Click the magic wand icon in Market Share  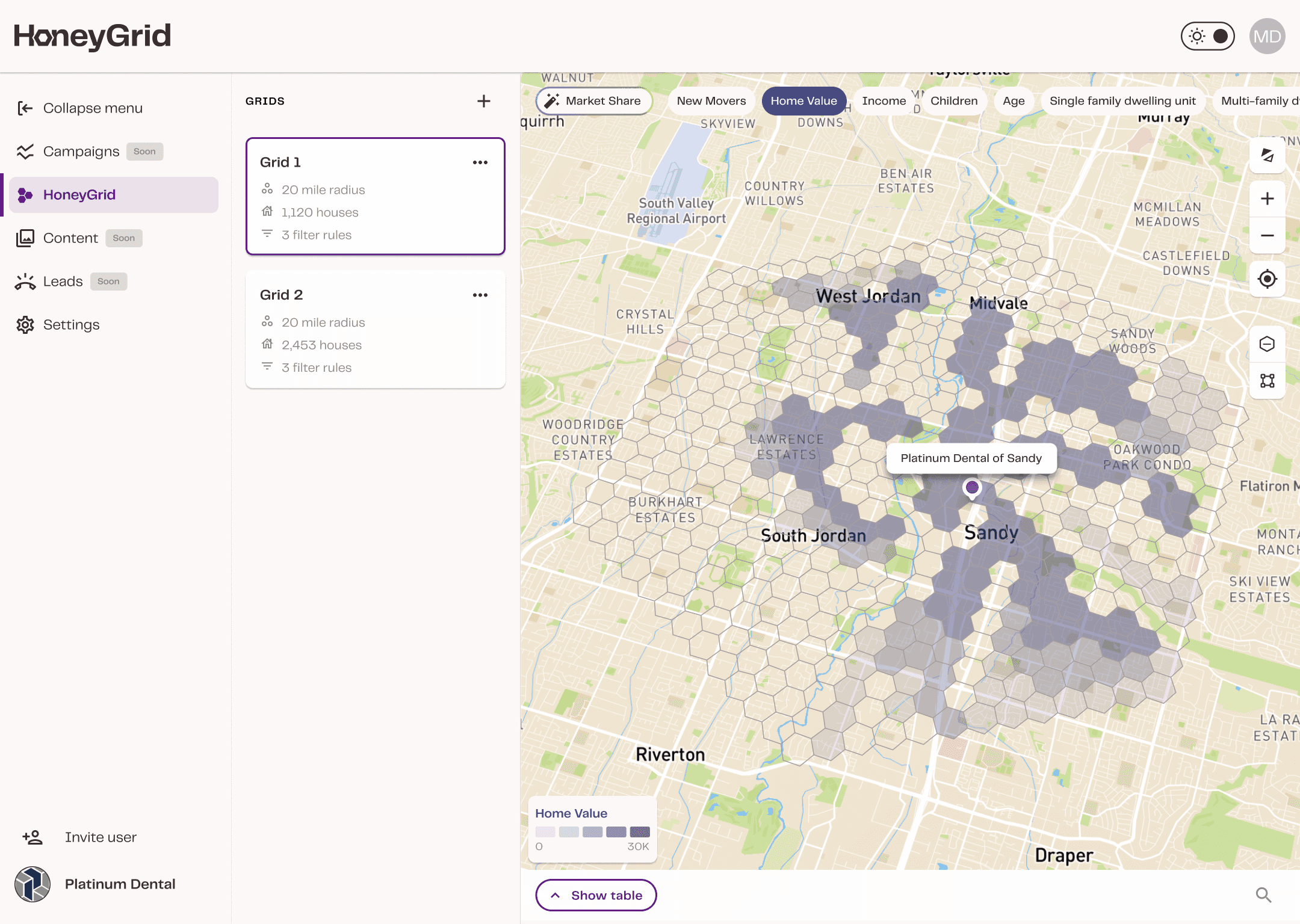552,101
